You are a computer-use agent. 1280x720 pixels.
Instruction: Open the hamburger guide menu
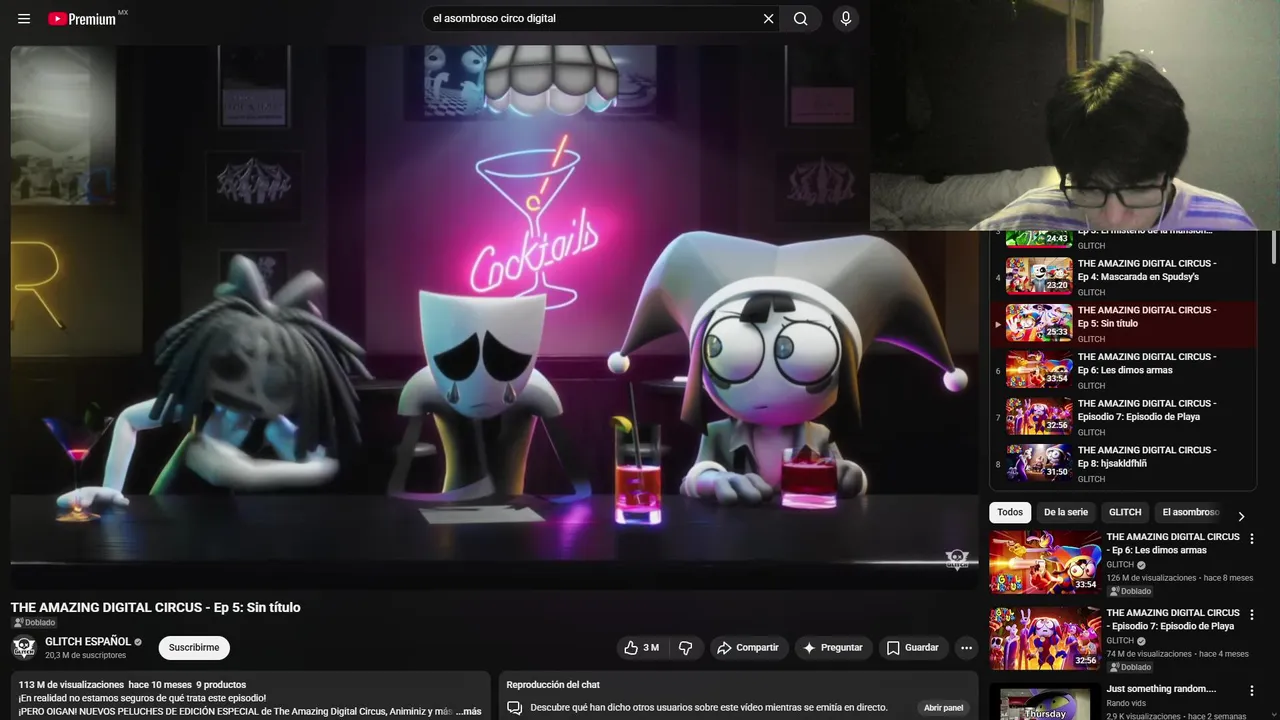[24, 19]
